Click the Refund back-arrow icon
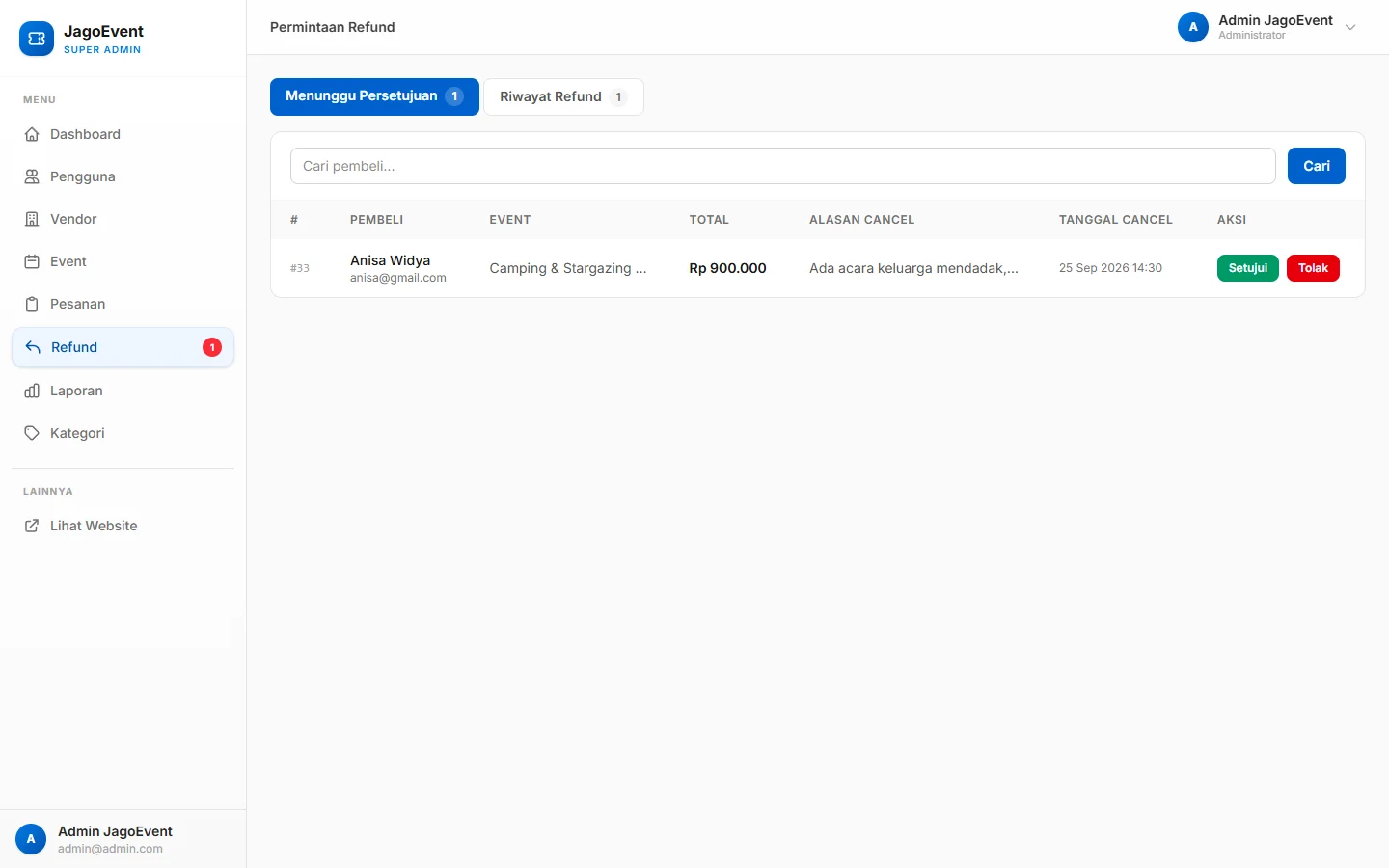The image size is (1389, 868). coord(33,347)
